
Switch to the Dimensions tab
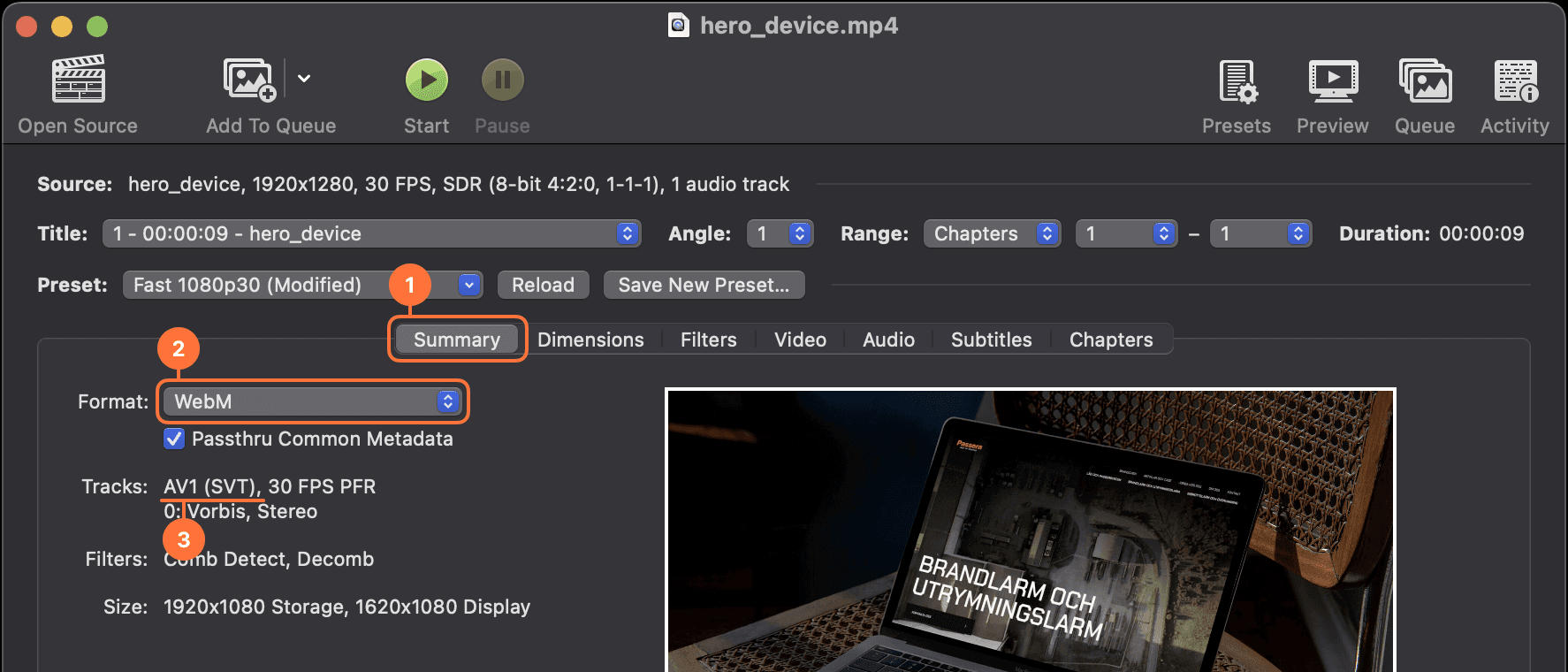590,340
